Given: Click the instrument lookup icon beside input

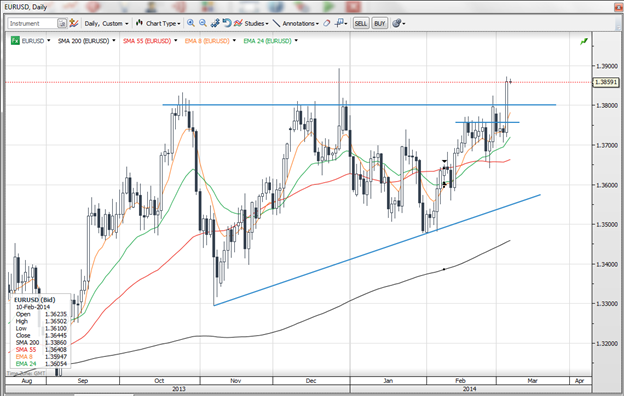Looking at the screenshot, I should tap(62, 23).
